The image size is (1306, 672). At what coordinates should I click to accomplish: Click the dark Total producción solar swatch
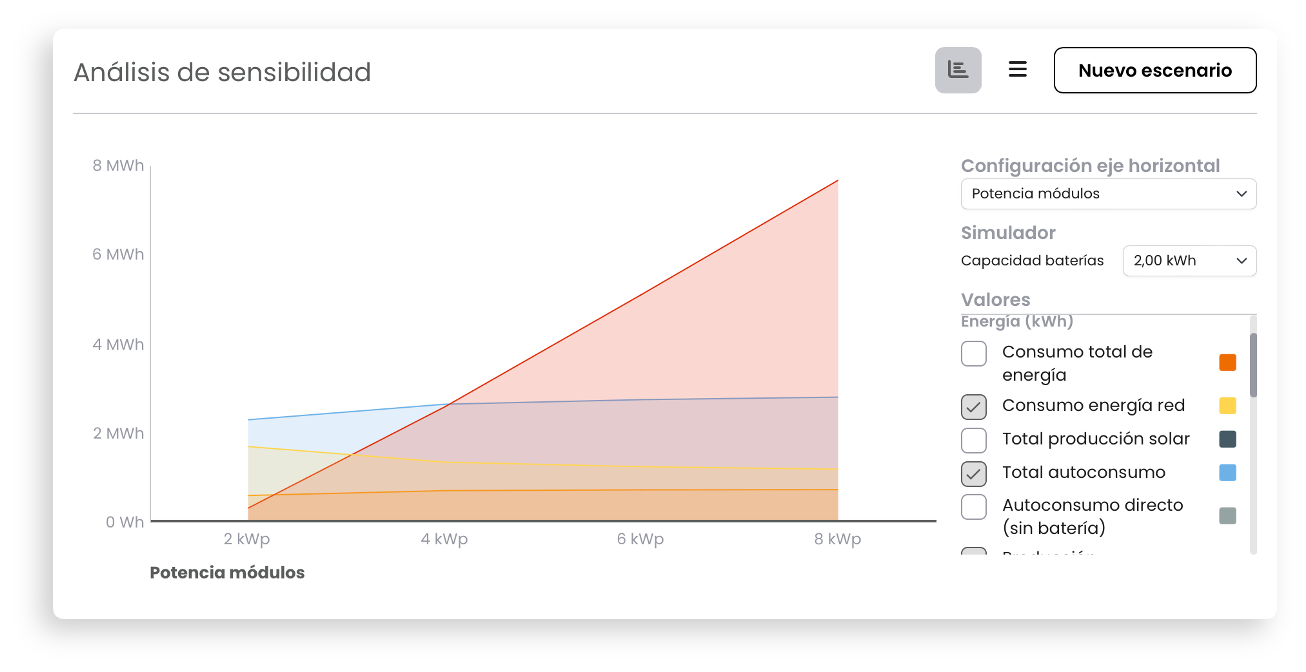click(1227, 439)
